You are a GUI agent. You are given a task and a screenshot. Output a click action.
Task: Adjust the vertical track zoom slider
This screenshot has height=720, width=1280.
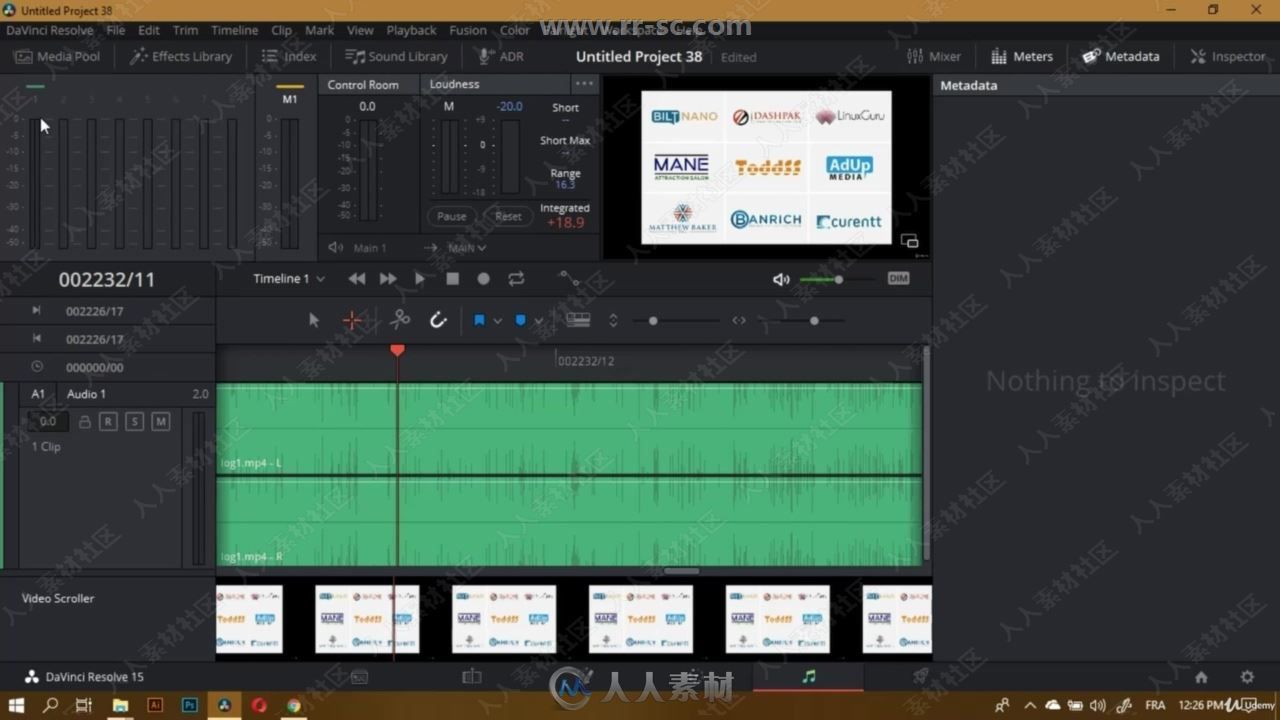653,321
